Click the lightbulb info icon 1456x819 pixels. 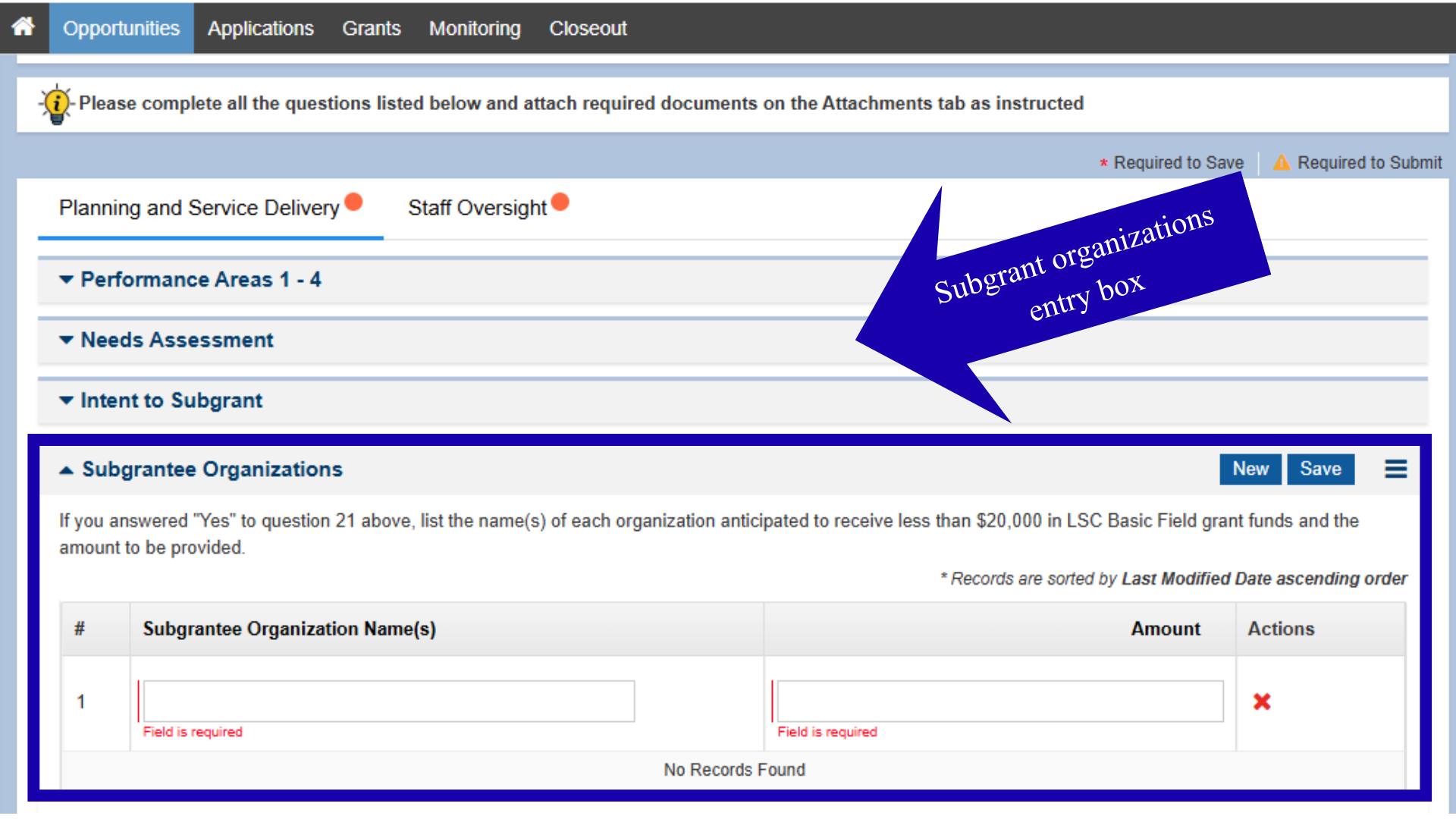(56, 104)
